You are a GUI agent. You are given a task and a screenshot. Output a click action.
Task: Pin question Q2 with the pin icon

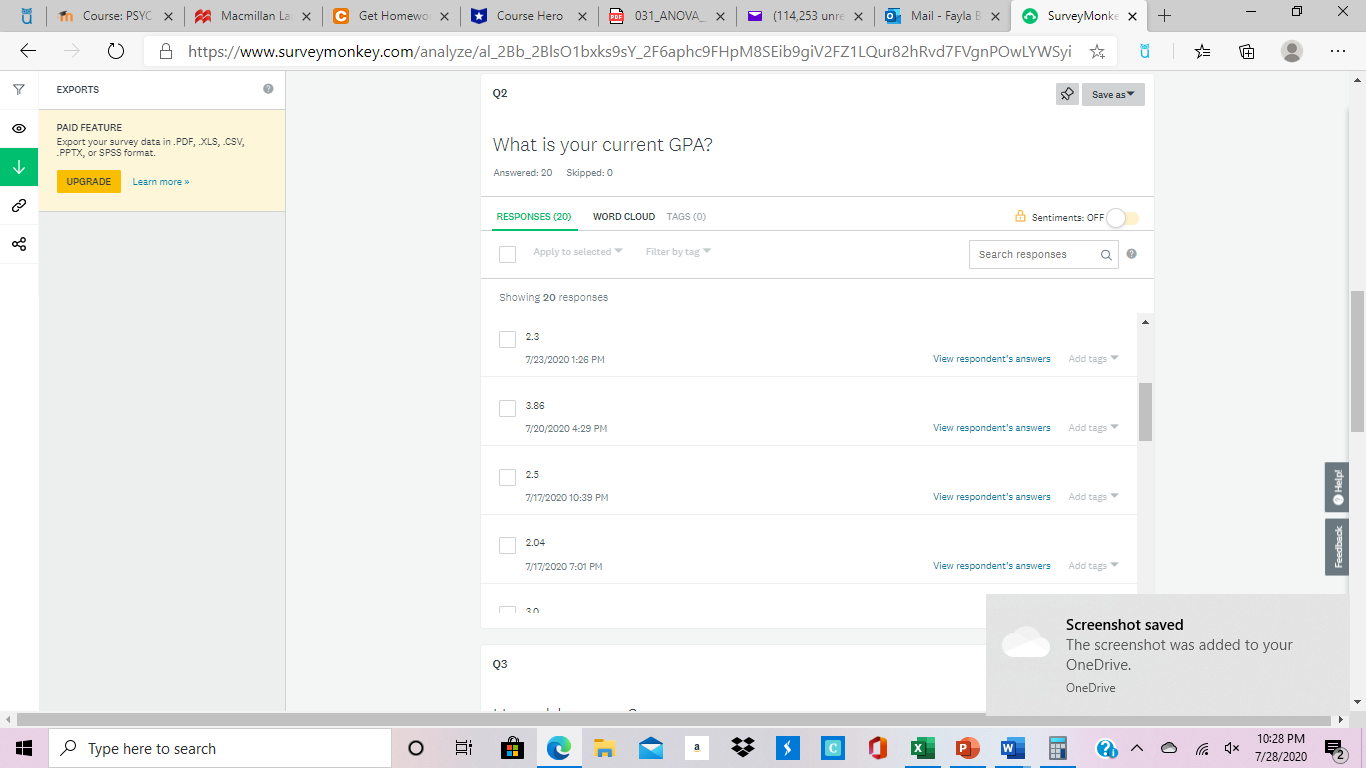click(x=1067, y=94)
